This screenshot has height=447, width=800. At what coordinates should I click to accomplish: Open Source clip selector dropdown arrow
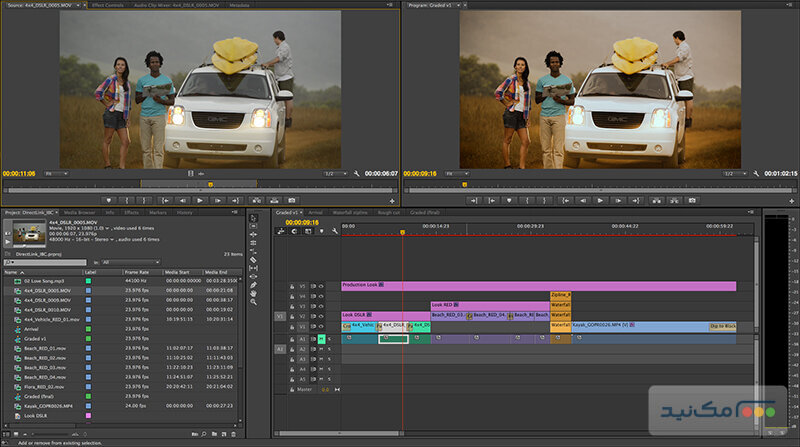[78, 5]
